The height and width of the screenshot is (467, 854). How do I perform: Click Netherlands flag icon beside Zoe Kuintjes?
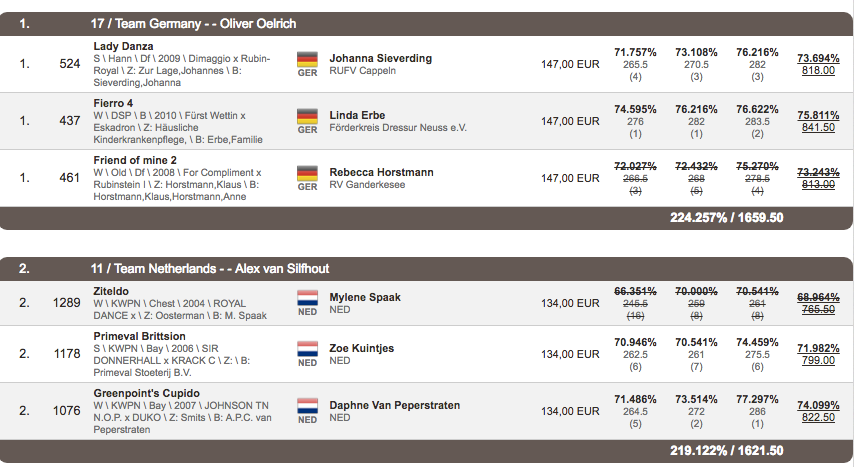[307, 349]
